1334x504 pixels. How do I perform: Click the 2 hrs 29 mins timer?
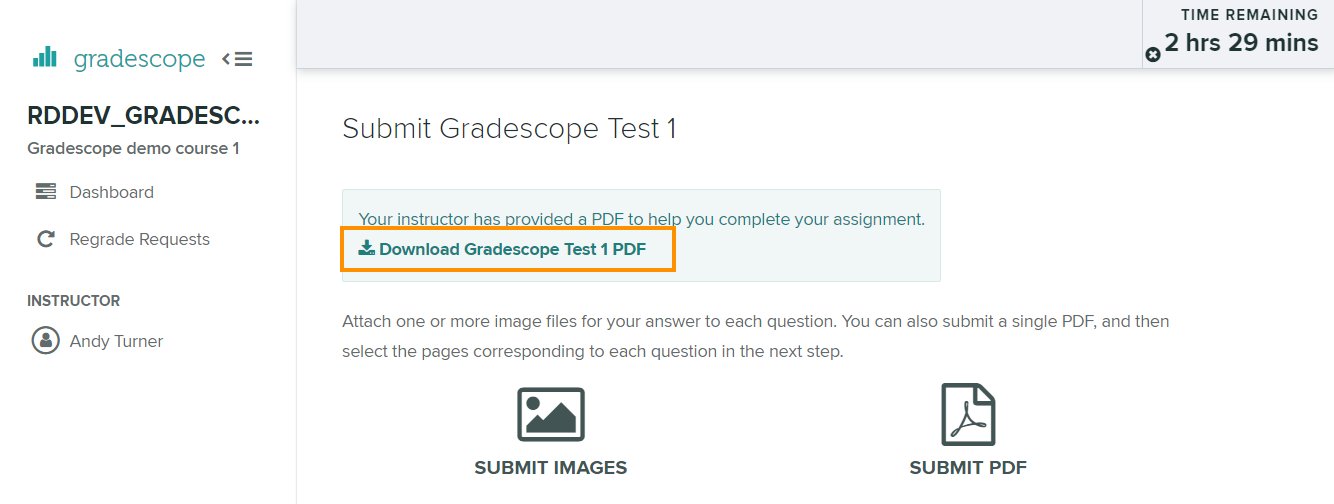1241,43
